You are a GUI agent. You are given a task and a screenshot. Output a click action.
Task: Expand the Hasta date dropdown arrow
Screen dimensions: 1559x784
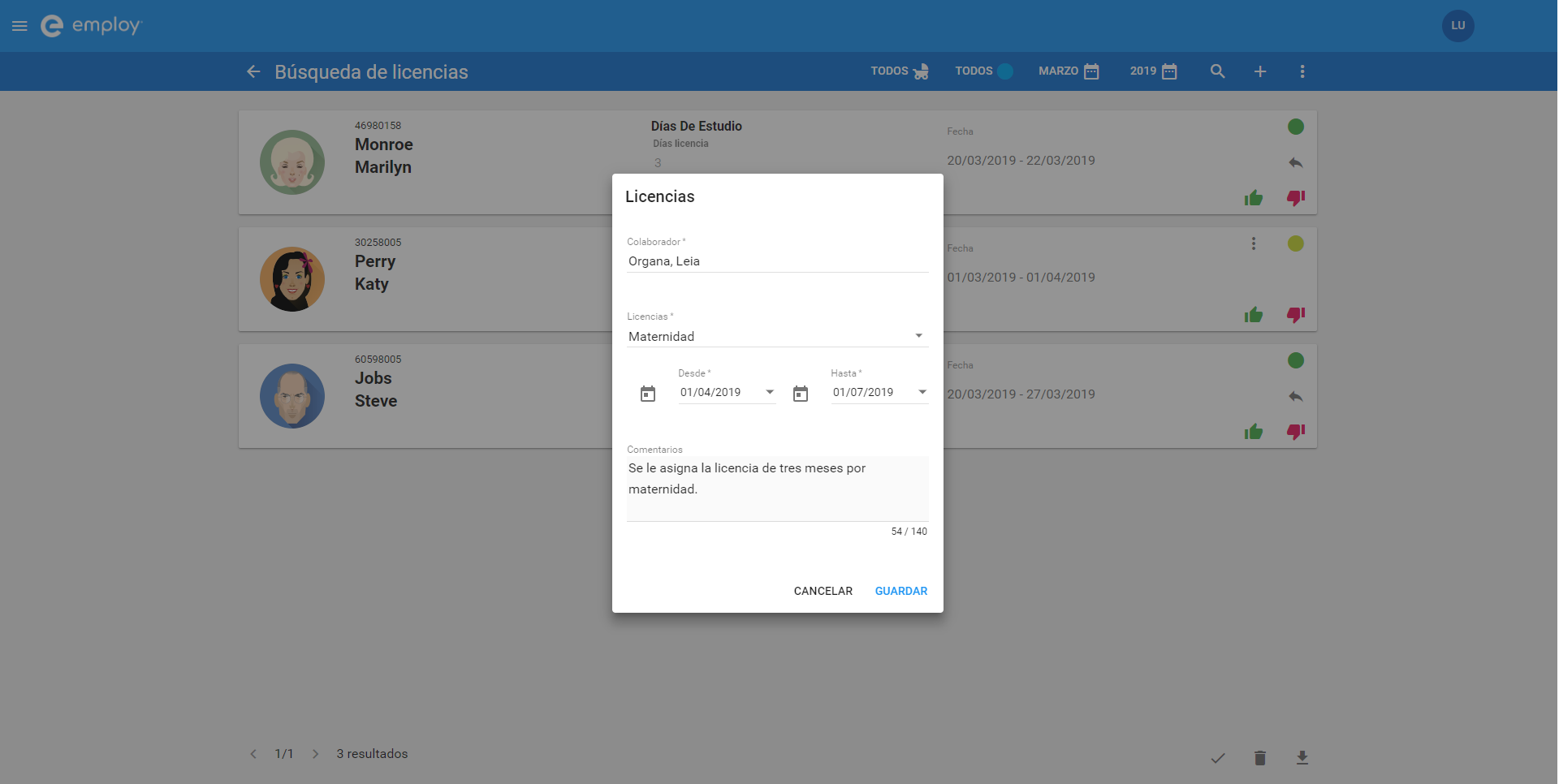pos(922,392)
